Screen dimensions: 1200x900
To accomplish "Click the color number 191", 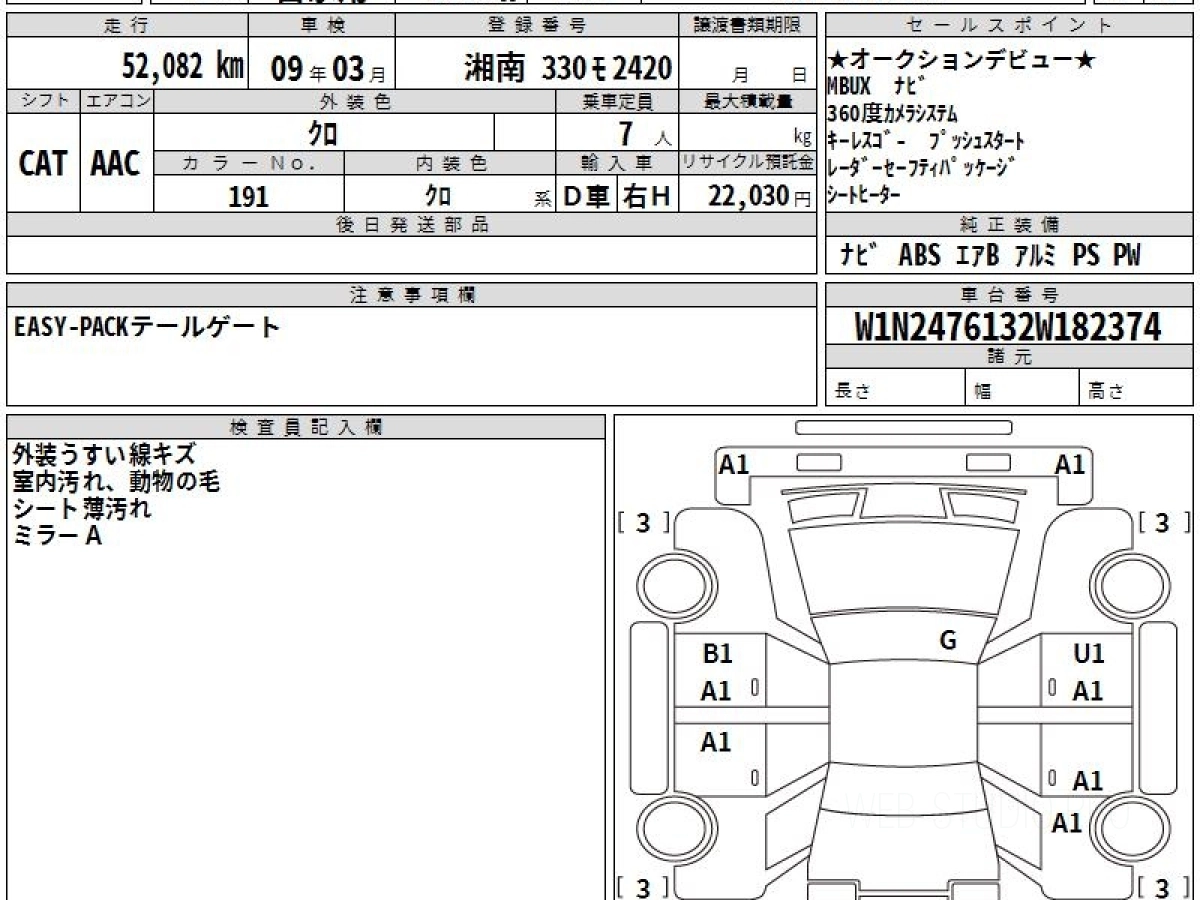I will click(x=249, y=196).
